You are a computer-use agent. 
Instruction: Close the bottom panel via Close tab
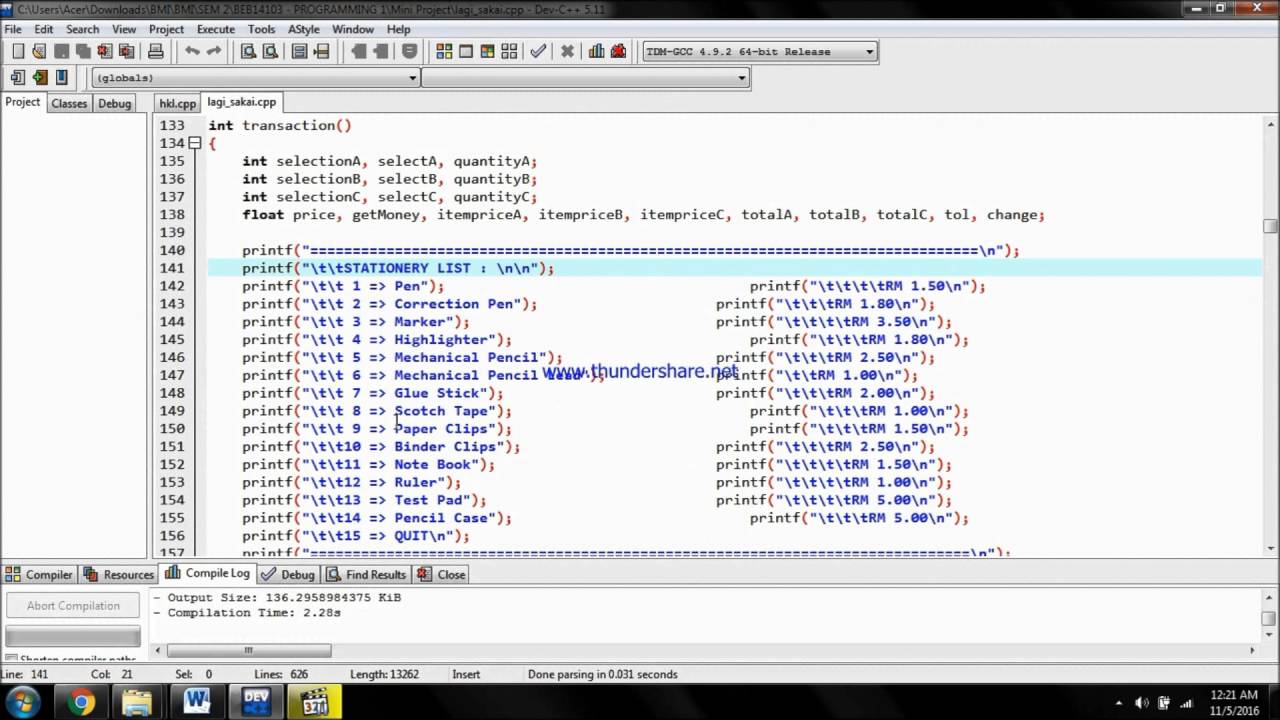tap(441, 574)
